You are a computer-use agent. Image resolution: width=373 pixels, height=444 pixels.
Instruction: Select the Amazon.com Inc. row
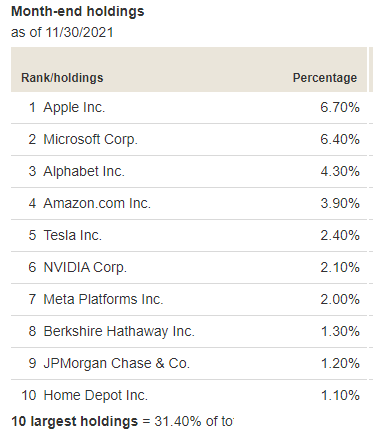[189, 203]
